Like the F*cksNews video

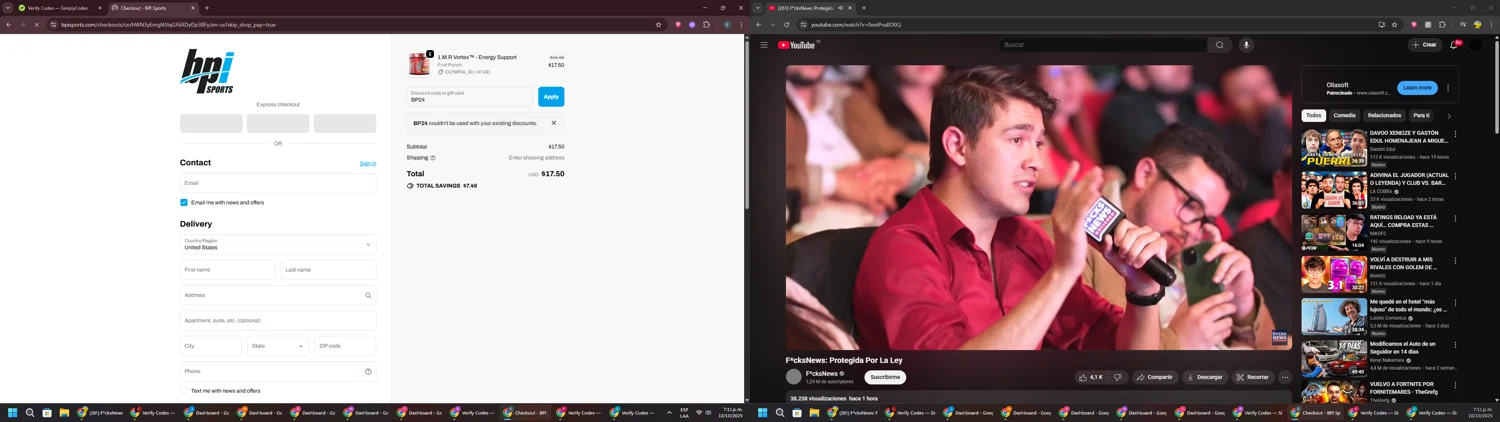1091,377
